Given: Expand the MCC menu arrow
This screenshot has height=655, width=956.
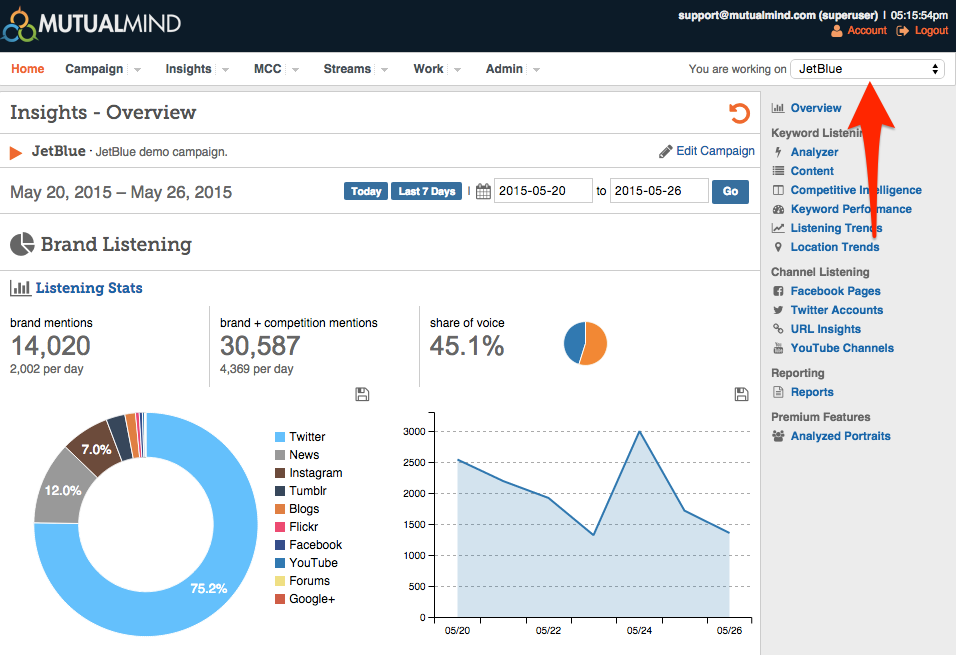Looking at the screenshot, I should click(x=295, y=70).
